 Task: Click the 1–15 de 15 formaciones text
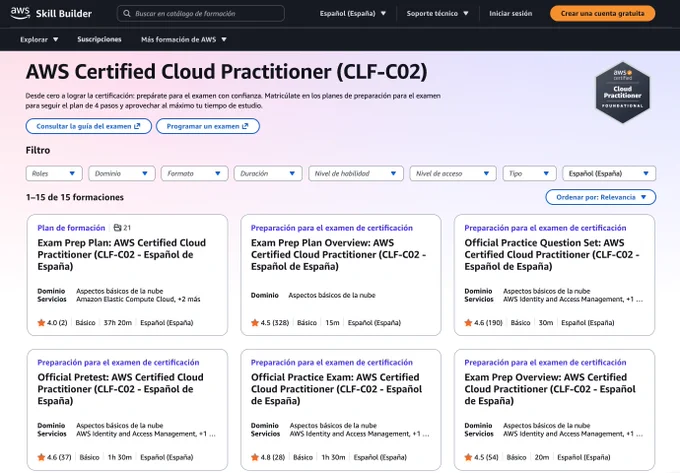pos(75,197)
